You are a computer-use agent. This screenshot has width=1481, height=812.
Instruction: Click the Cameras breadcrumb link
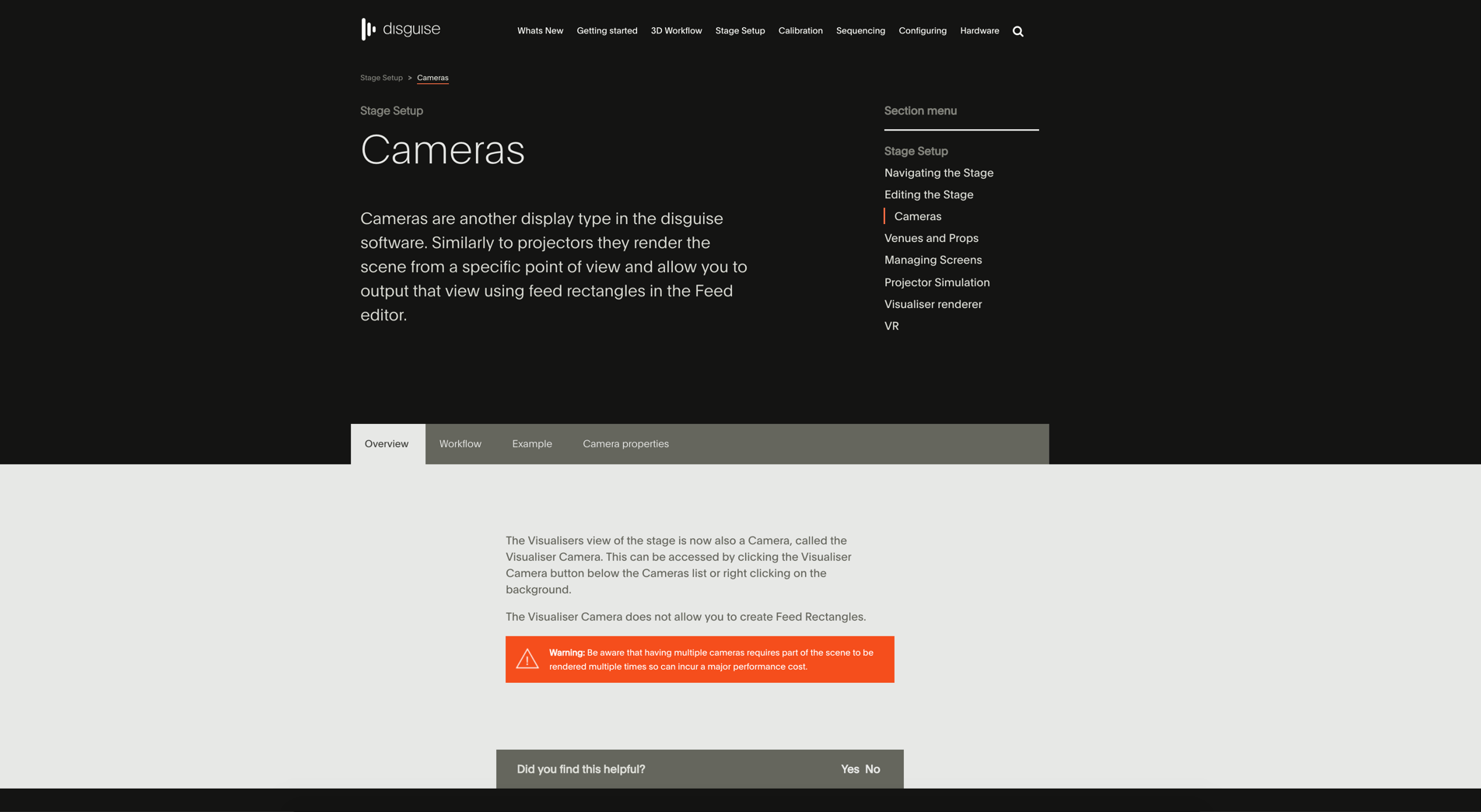tap(432, 78)
